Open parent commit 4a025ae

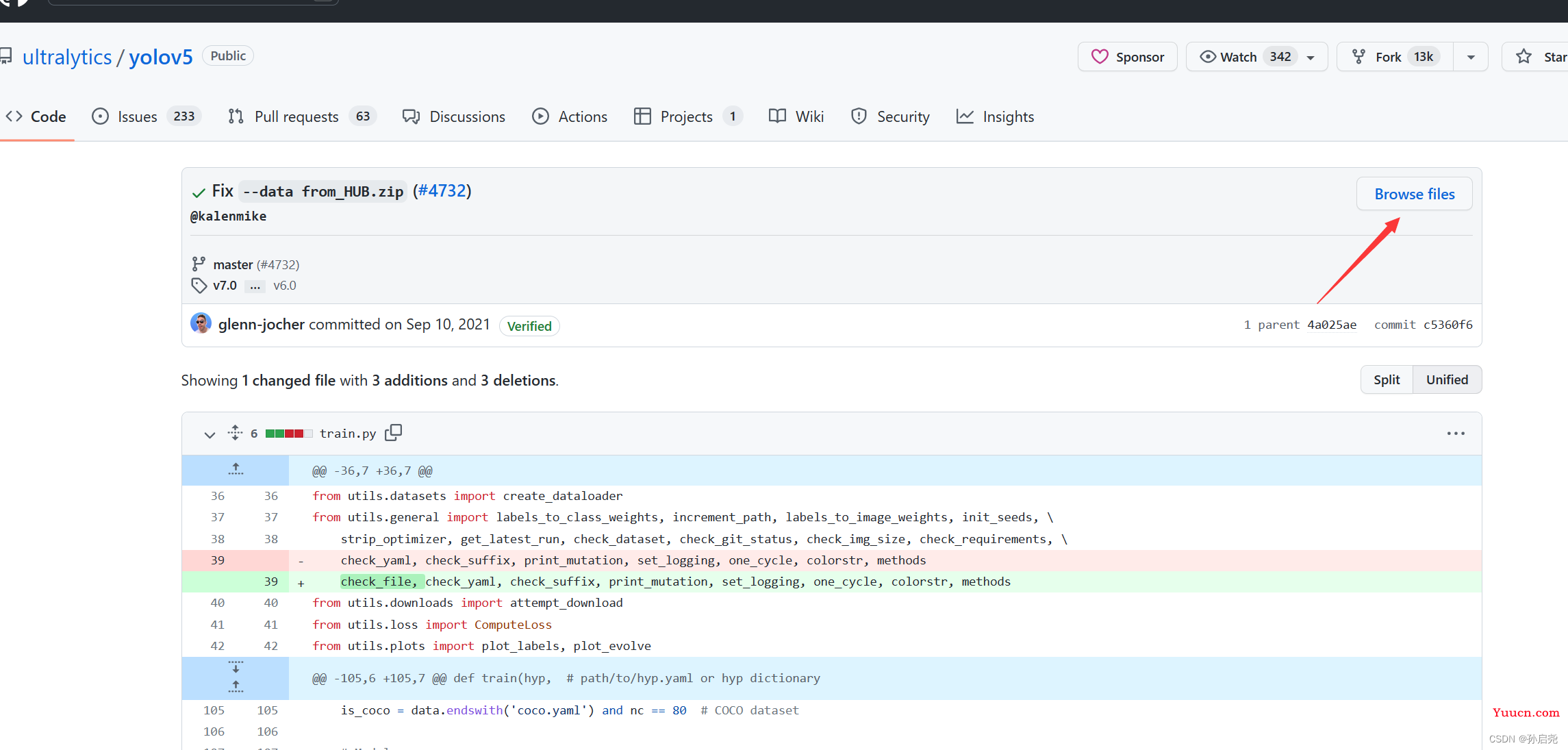[x=1332, y=325]
